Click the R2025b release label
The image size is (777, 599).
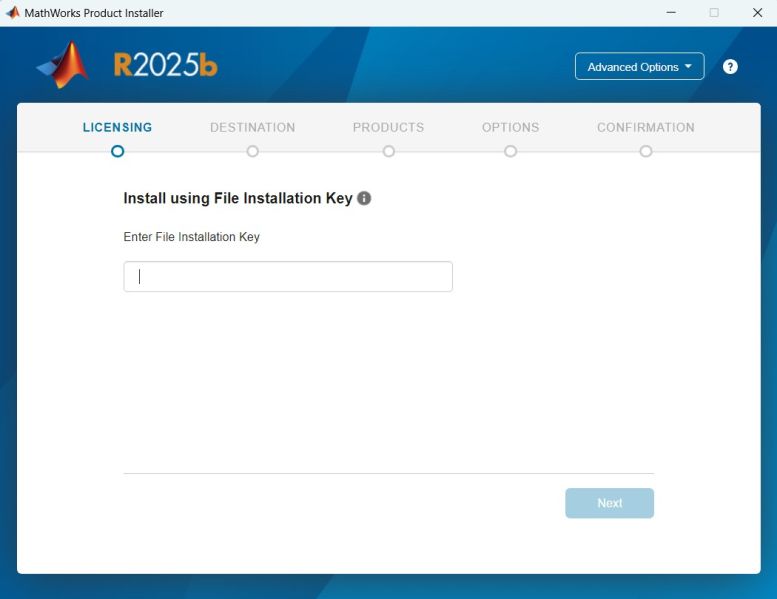(x=165, y=66)
